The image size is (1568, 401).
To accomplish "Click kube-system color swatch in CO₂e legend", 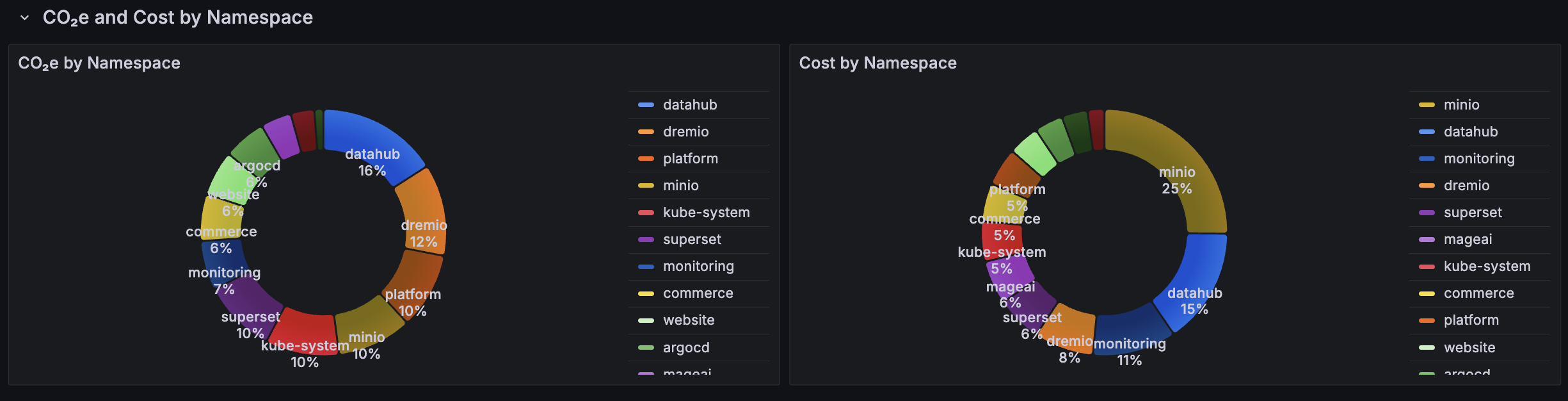I will pos(646,212).
